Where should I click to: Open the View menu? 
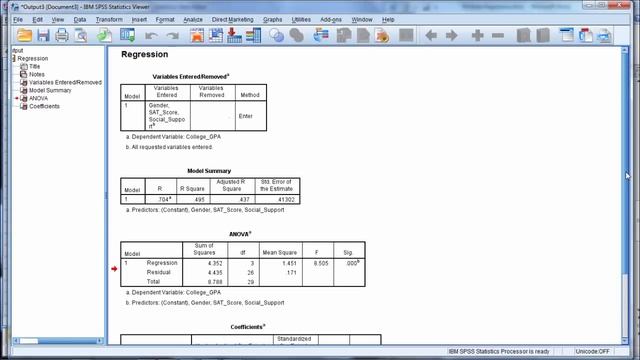(58, 20)
